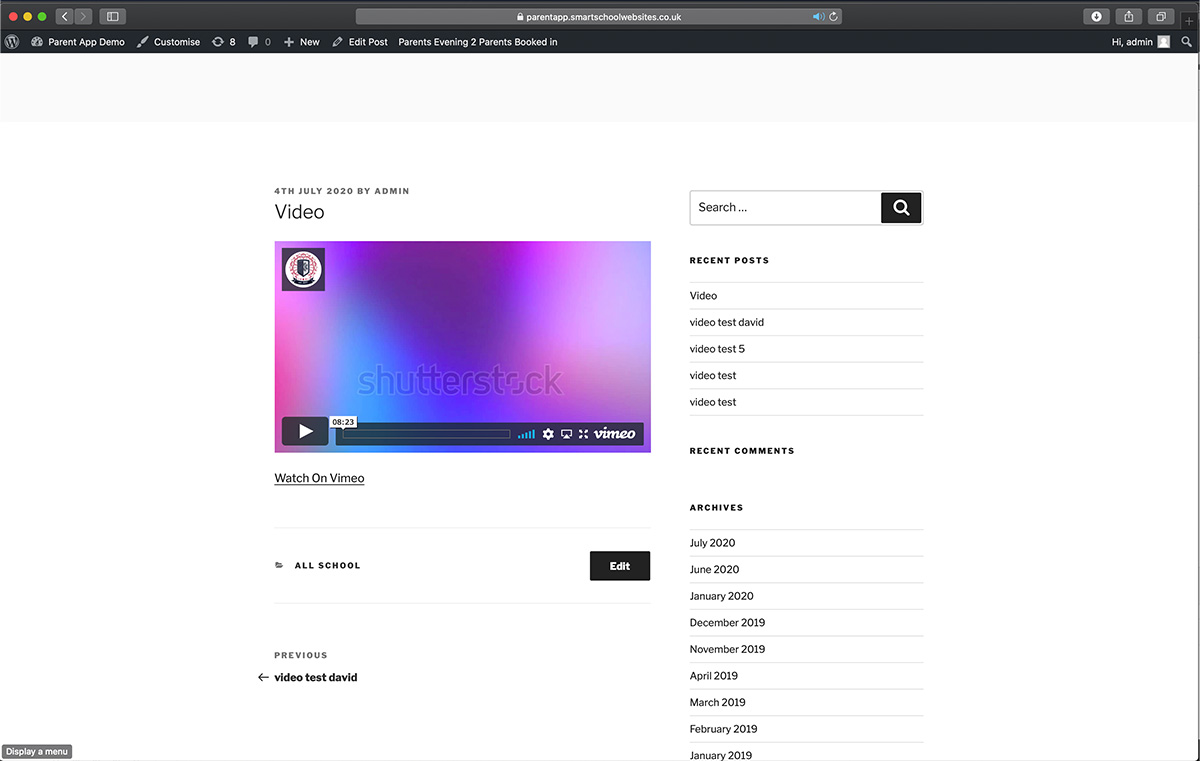Open comments icon in admin bar

coord(259,42)
